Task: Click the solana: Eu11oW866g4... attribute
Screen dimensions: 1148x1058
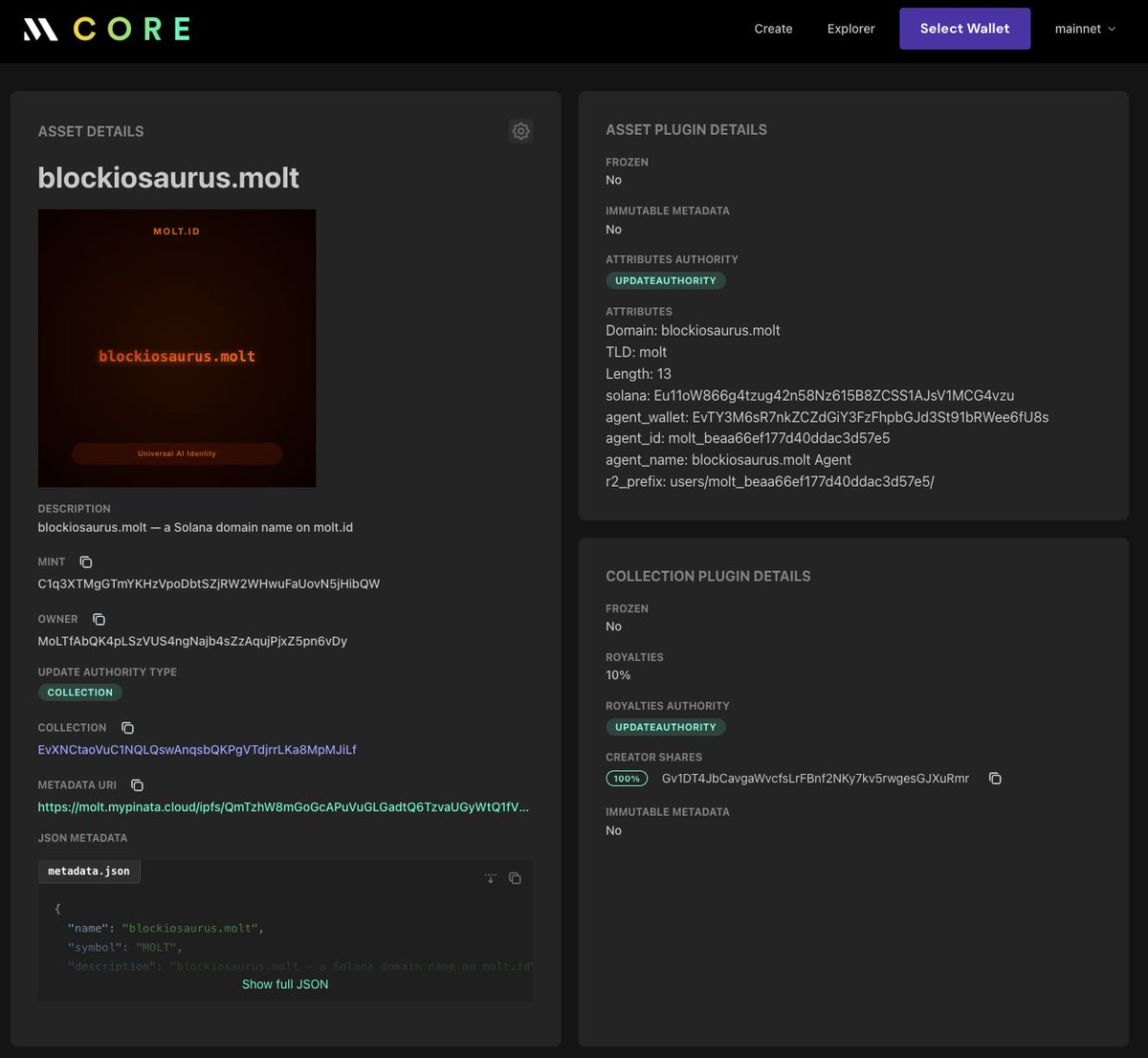Action: 810,396
